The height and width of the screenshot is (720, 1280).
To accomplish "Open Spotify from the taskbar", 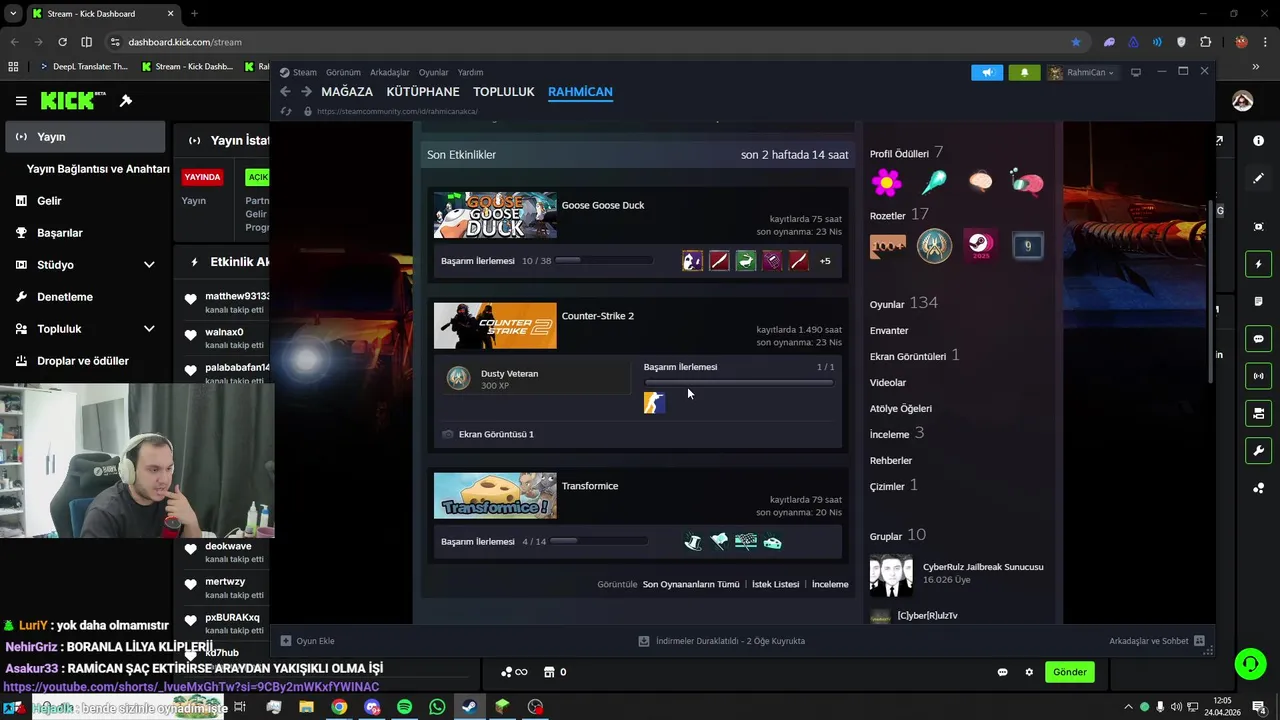I will coord(404,707).
